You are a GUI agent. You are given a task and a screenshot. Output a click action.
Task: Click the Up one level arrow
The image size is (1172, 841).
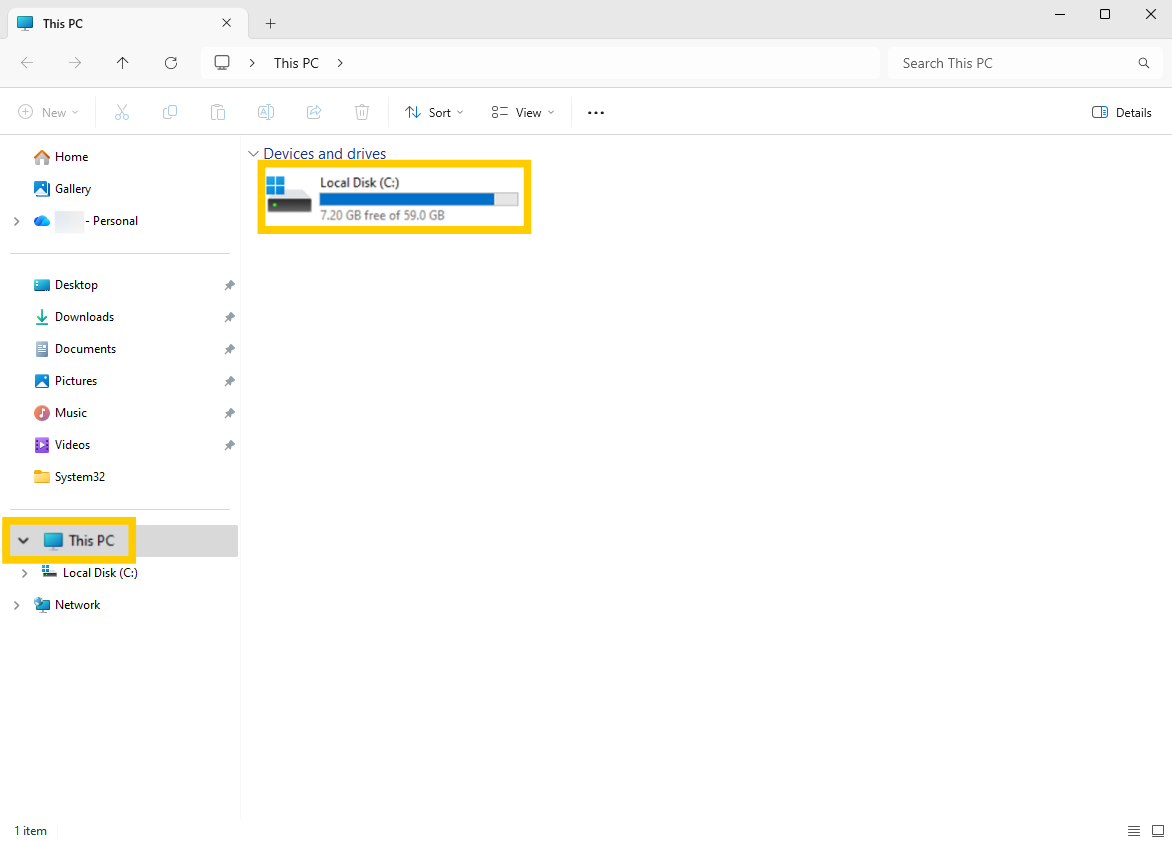tap(123, 63)
